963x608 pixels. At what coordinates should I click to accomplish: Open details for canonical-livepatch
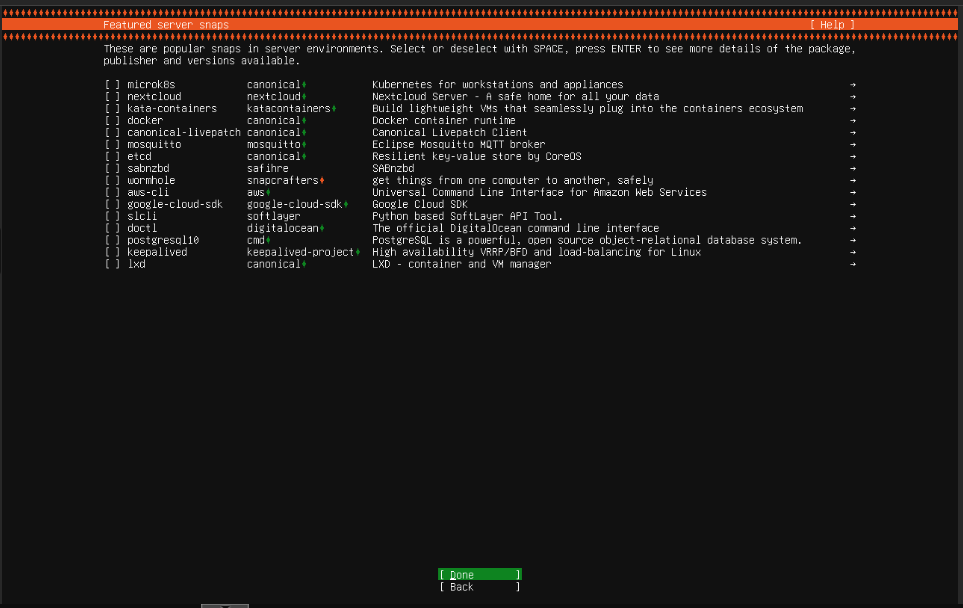point(852,132)
